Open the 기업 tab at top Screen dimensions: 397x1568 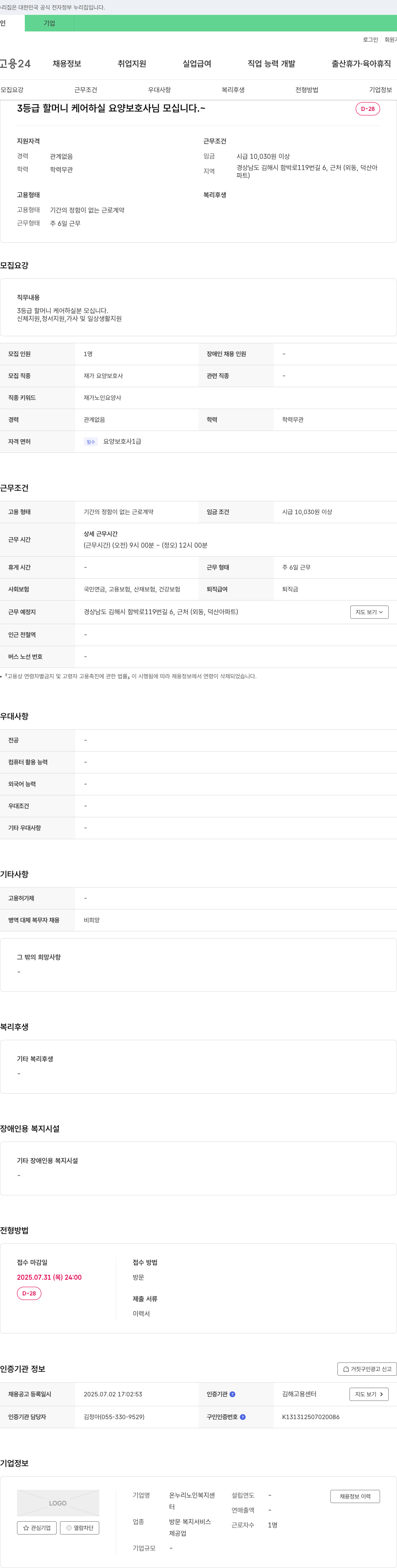(49, 23)
